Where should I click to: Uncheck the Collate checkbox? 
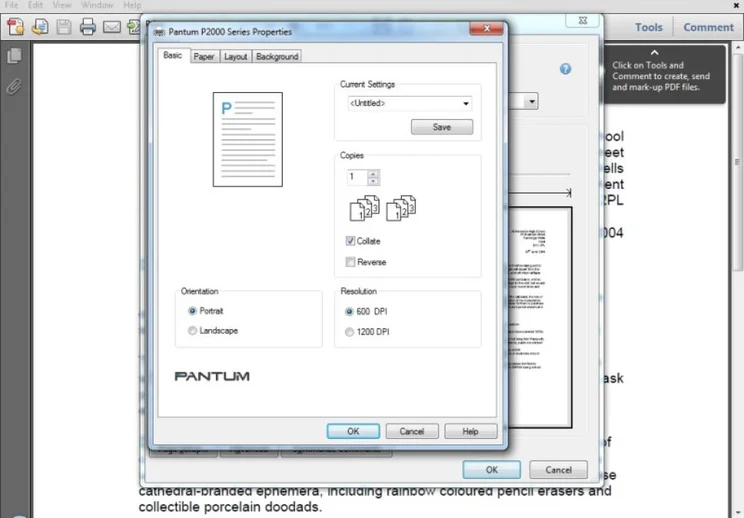point(350,241)
